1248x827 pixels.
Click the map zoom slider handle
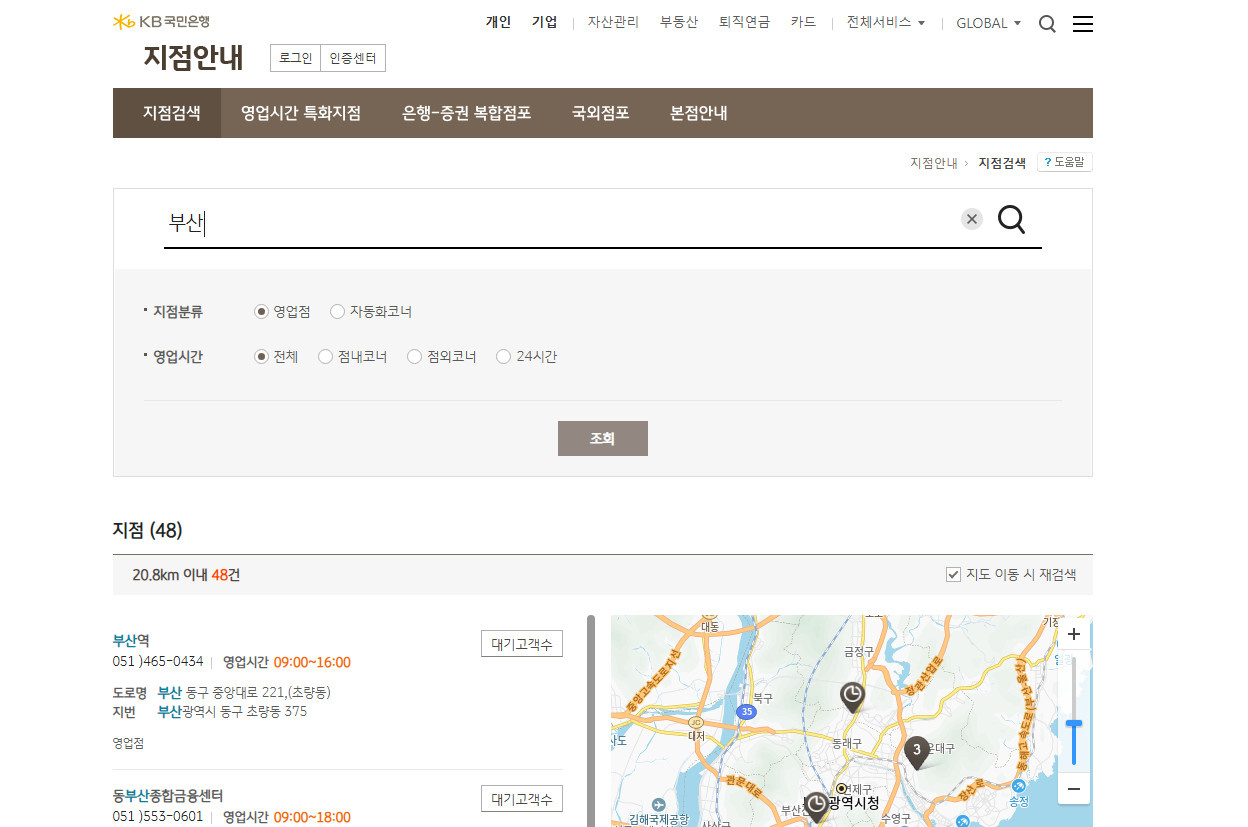tap(1074, 723)
